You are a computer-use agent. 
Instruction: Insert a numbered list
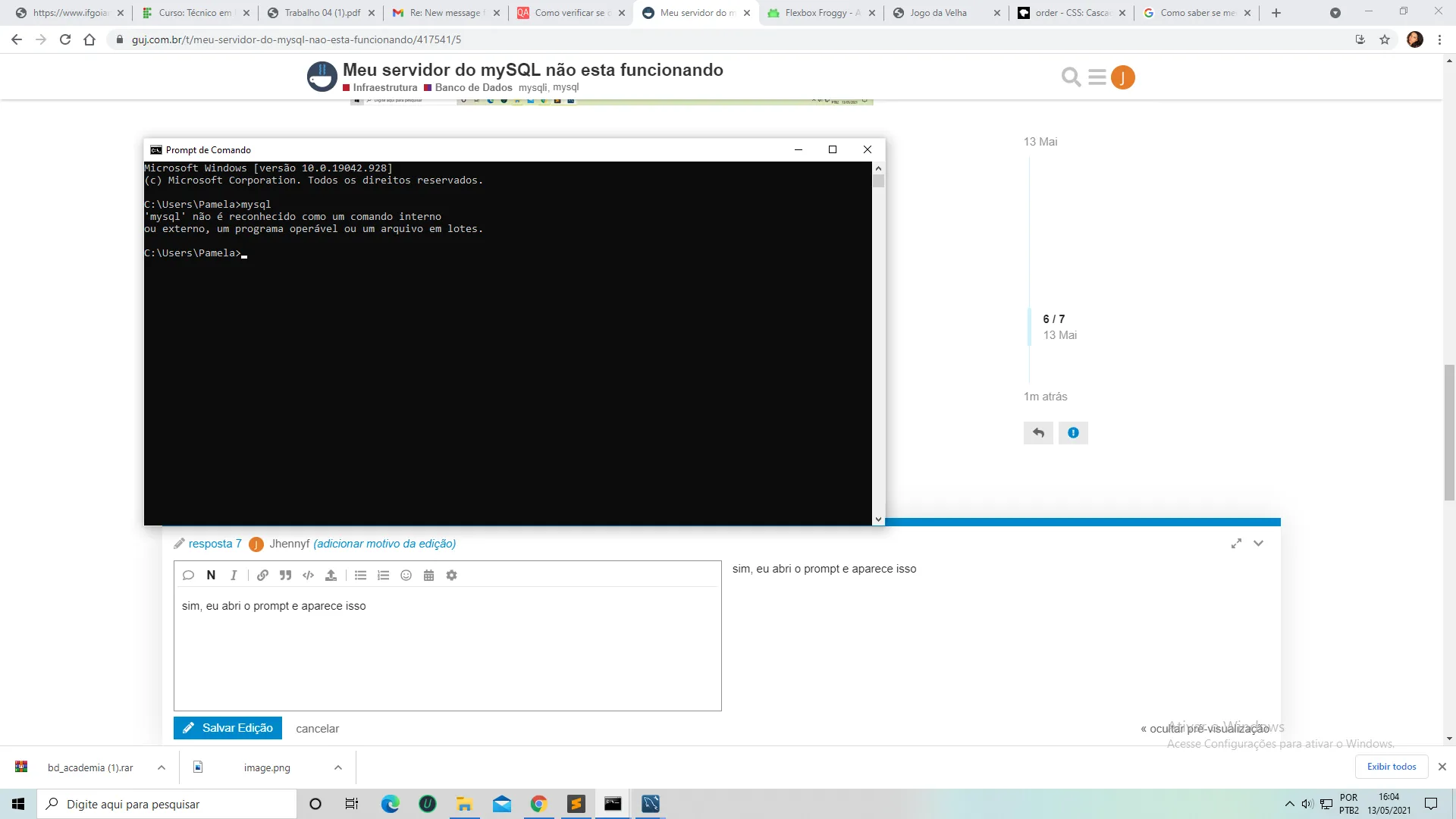(384, 576)
